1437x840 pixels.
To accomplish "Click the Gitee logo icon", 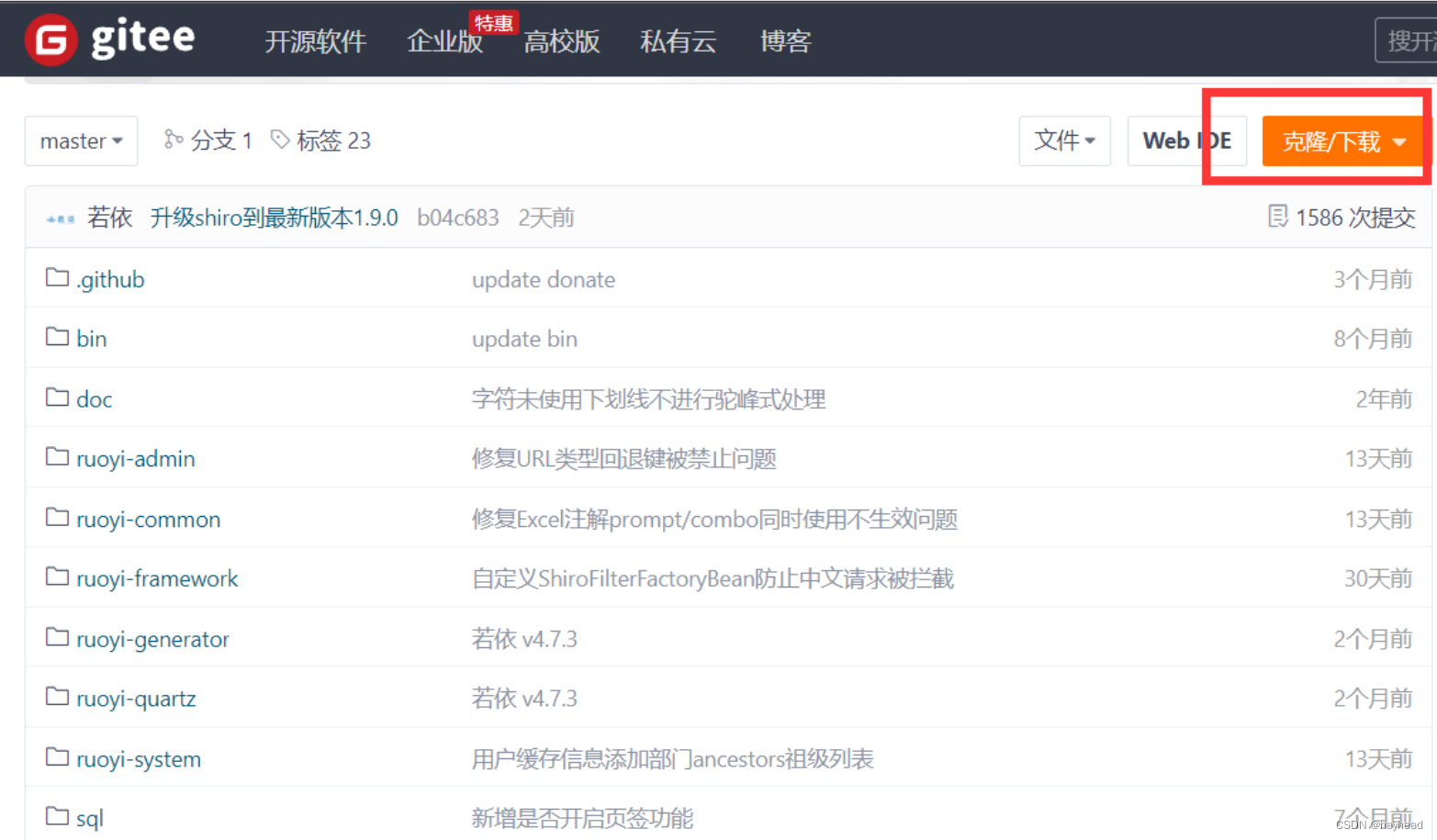I will point(51,40).
